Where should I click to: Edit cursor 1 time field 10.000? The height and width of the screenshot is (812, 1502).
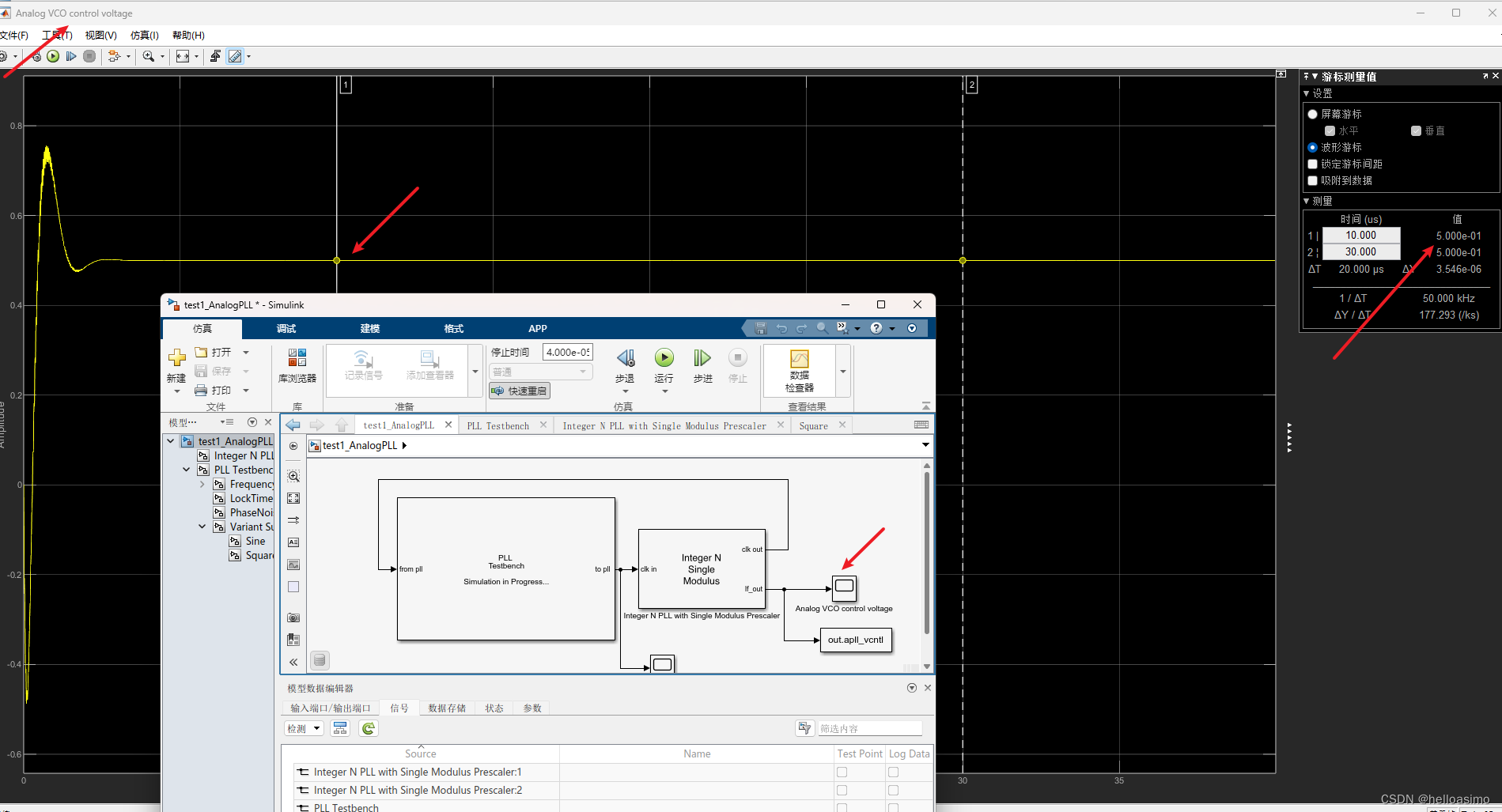point(1361,236)
